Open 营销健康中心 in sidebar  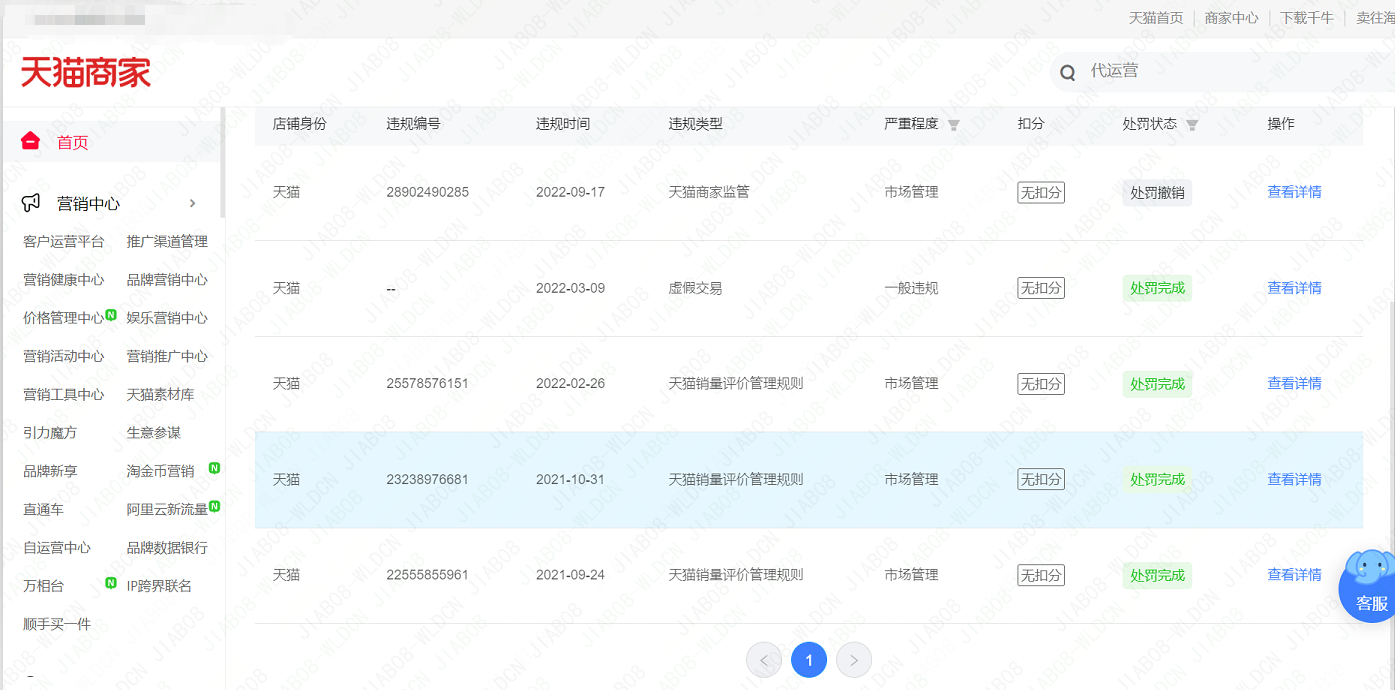tap(63, 280)
